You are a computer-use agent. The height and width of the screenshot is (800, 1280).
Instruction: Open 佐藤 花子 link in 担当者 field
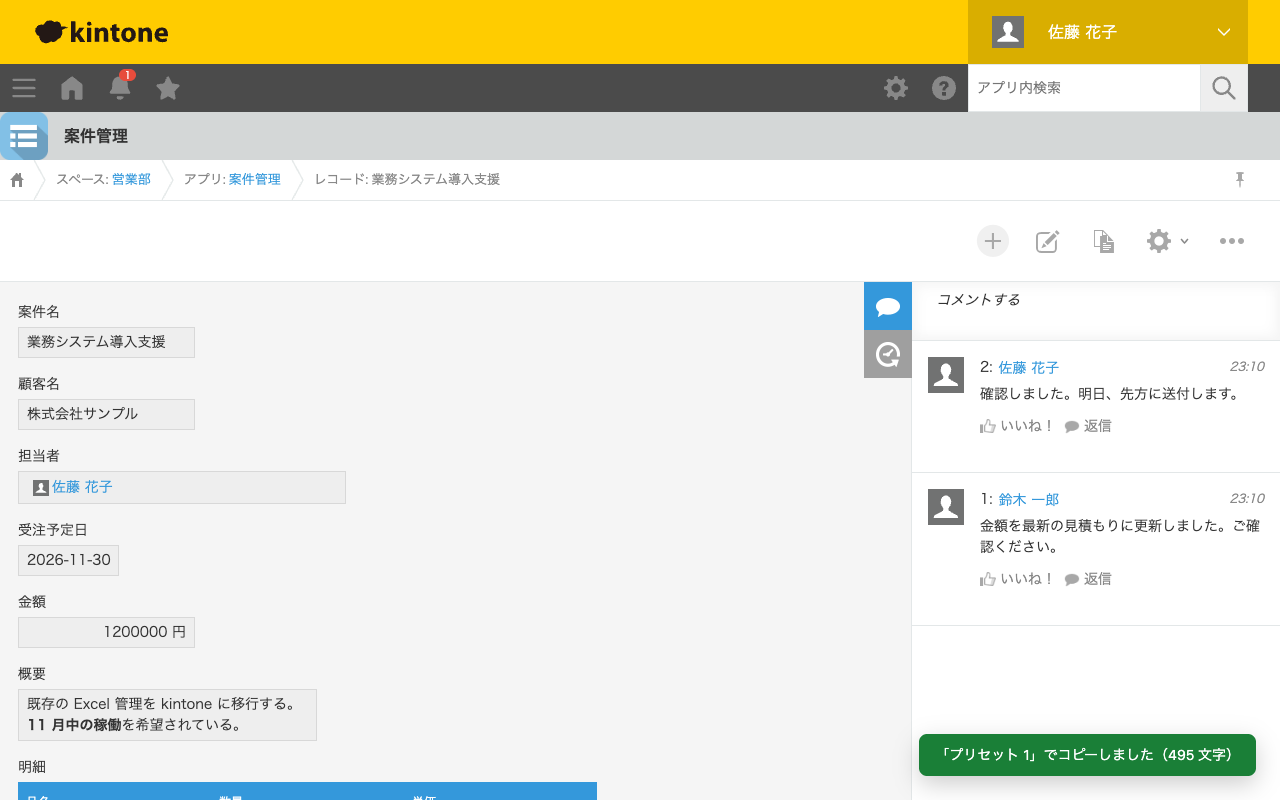(x=82, y=487)
